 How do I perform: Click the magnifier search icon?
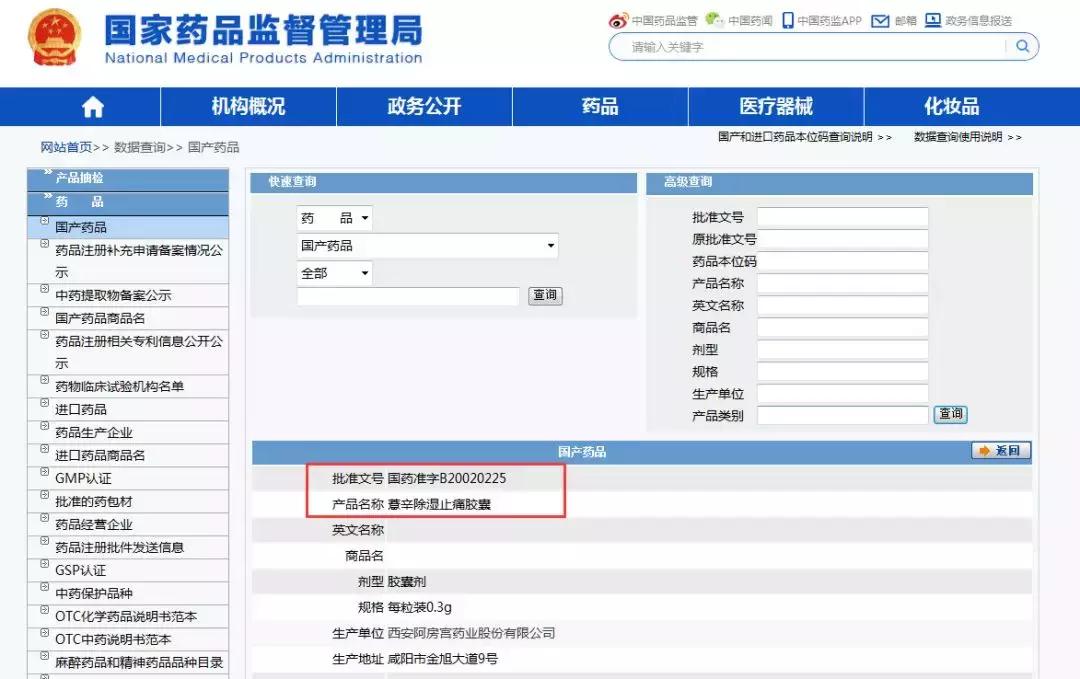coord(1022,46)
